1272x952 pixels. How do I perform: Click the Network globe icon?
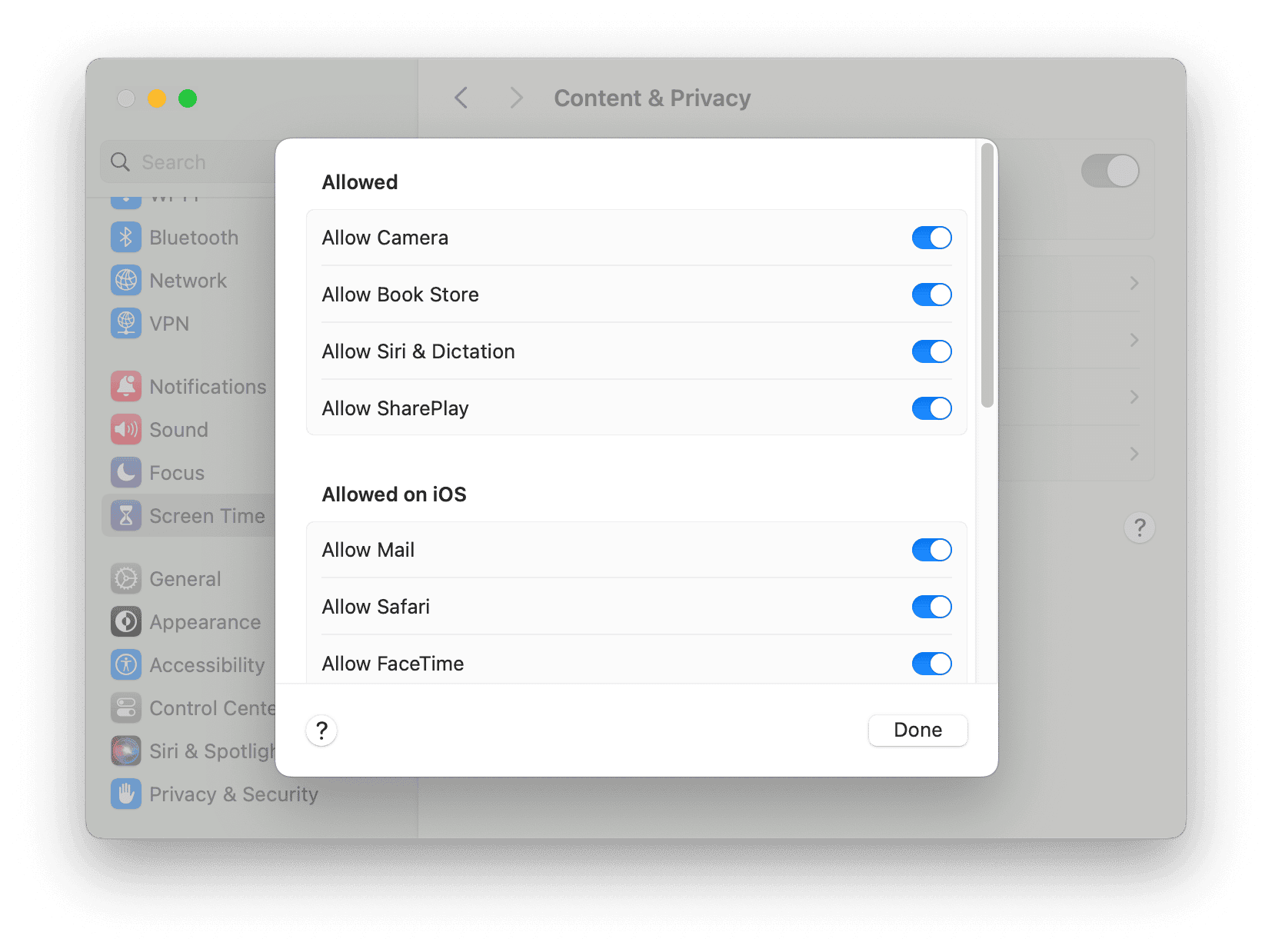tap(126, 281)
